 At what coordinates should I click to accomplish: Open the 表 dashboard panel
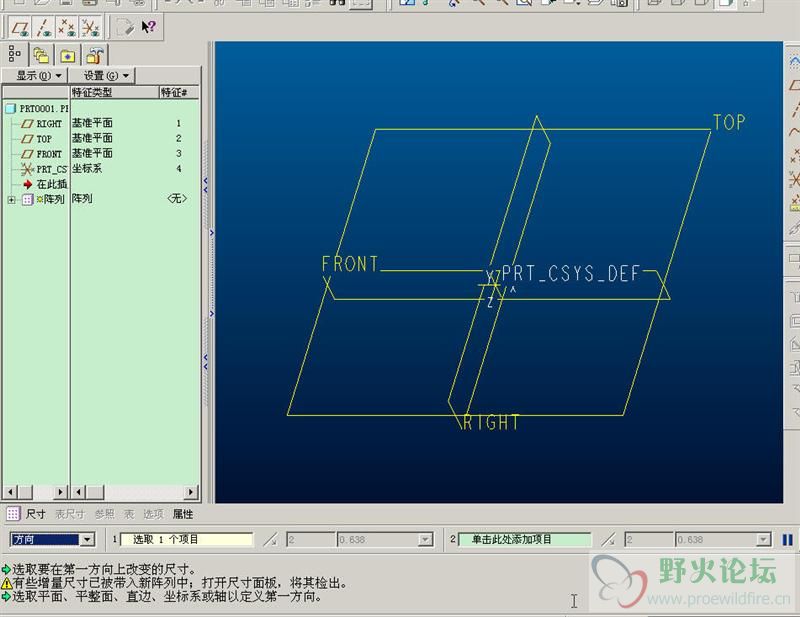click(129, 514)
